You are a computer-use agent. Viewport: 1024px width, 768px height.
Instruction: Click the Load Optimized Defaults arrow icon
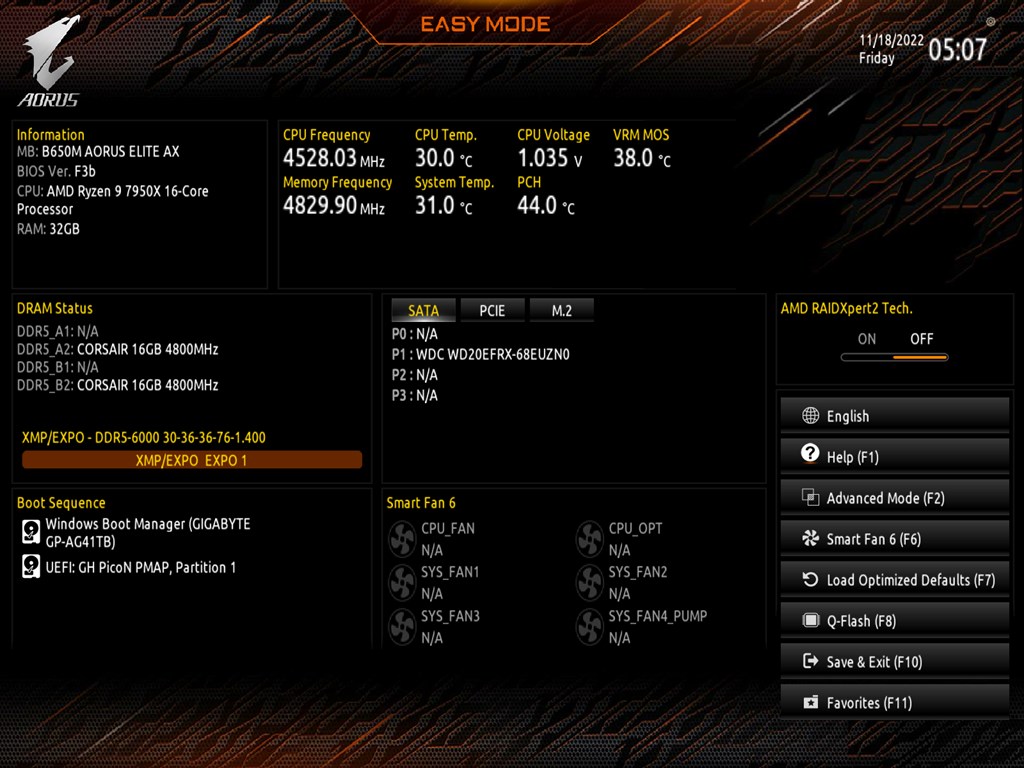click(x=810, y=579)
